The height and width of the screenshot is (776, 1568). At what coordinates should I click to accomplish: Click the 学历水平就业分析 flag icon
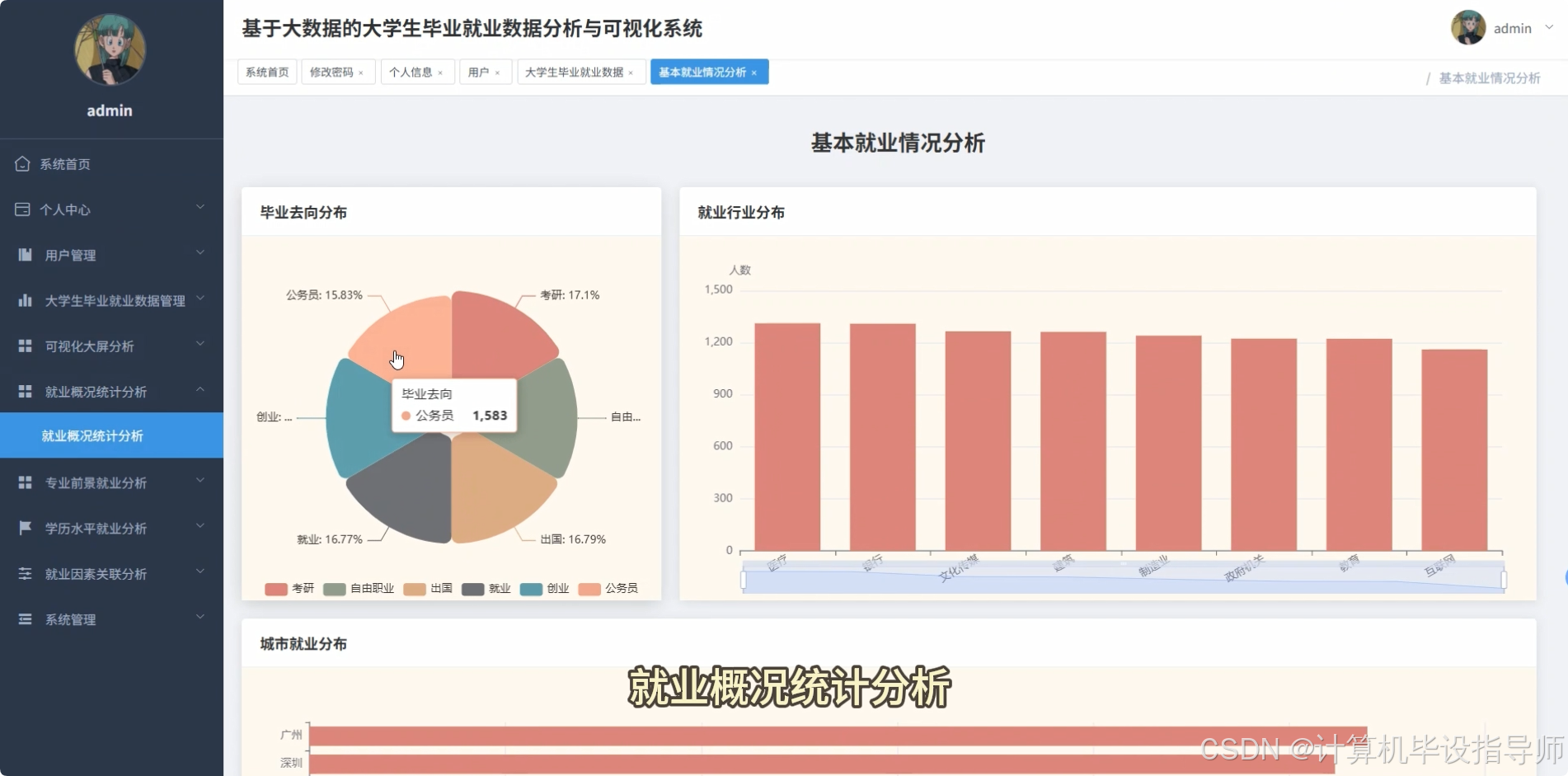click(23, 528)
